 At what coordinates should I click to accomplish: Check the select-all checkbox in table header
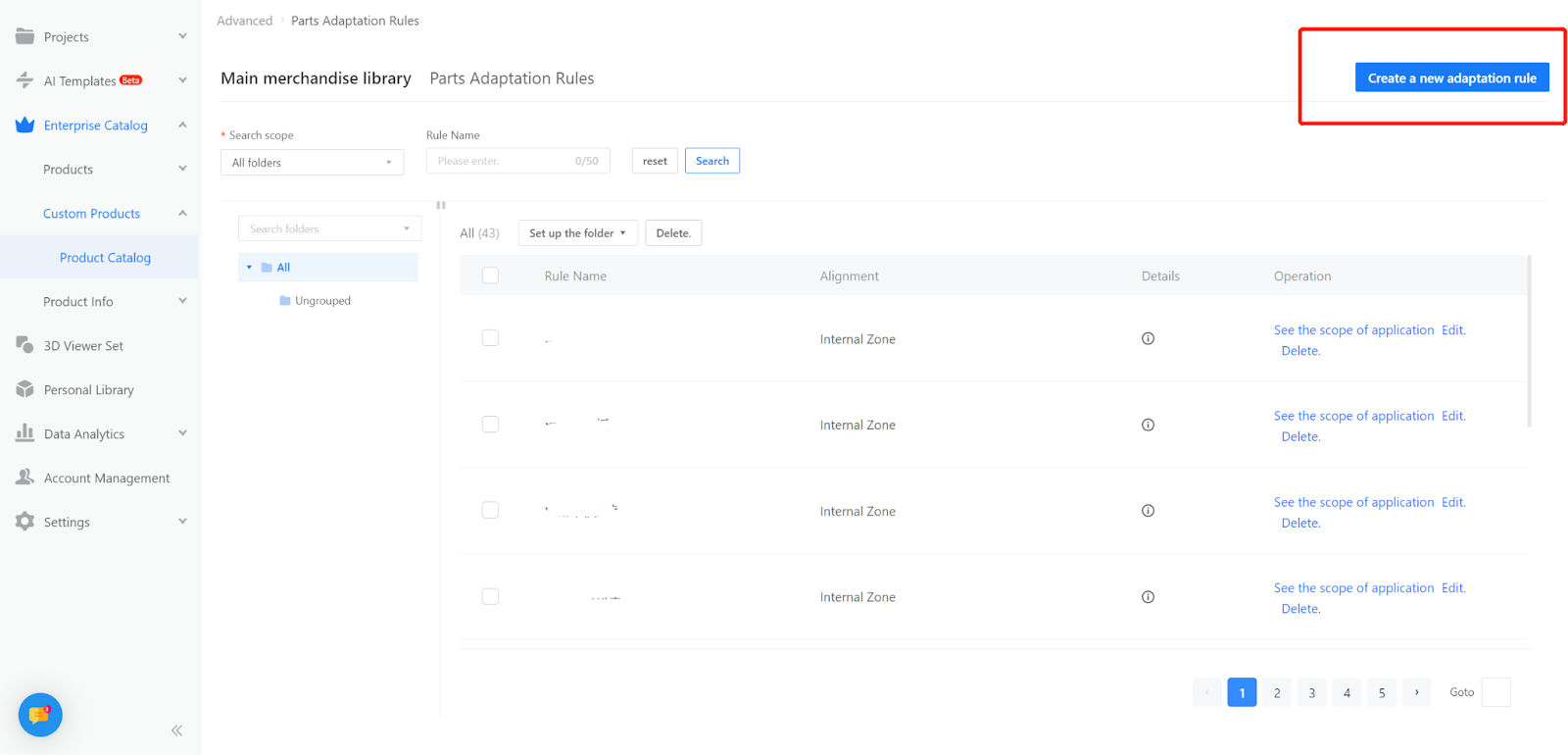(490, 276)
